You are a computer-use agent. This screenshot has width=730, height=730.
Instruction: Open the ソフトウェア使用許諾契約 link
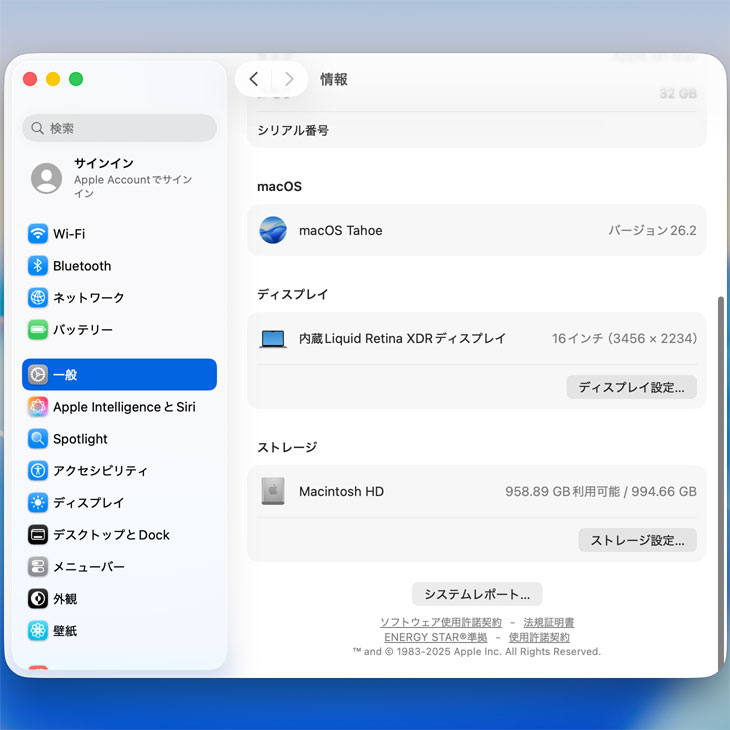[441, 622]
